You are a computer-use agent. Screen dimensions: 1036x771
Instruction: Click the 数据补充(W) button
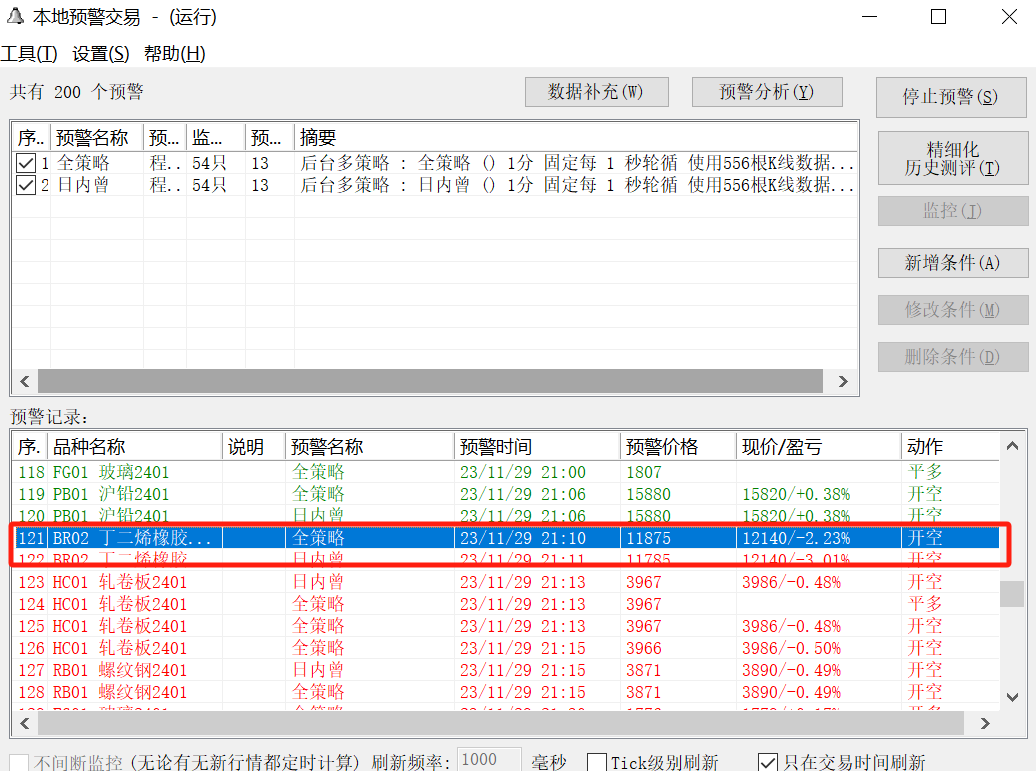coord(597,92)
